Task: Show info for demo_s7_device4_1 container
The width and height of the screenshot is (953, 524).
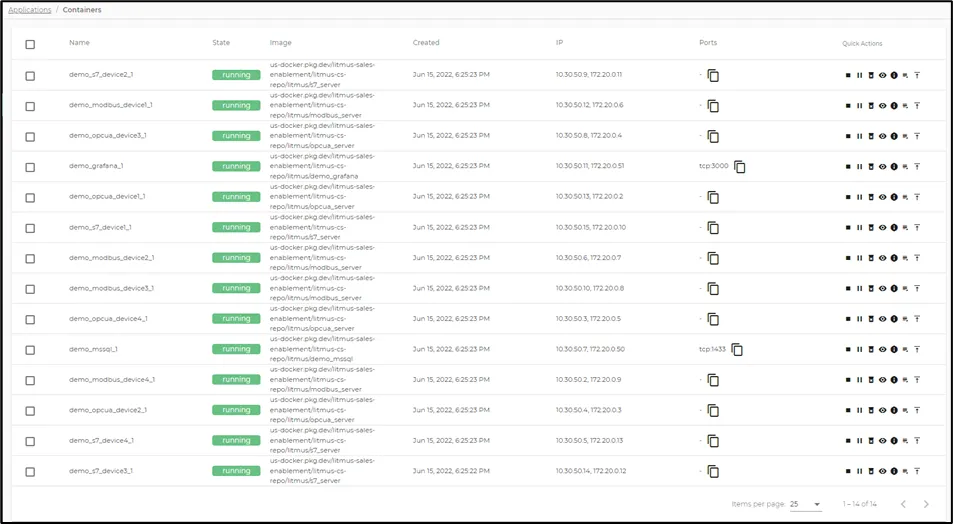Action: click(894, 440)
